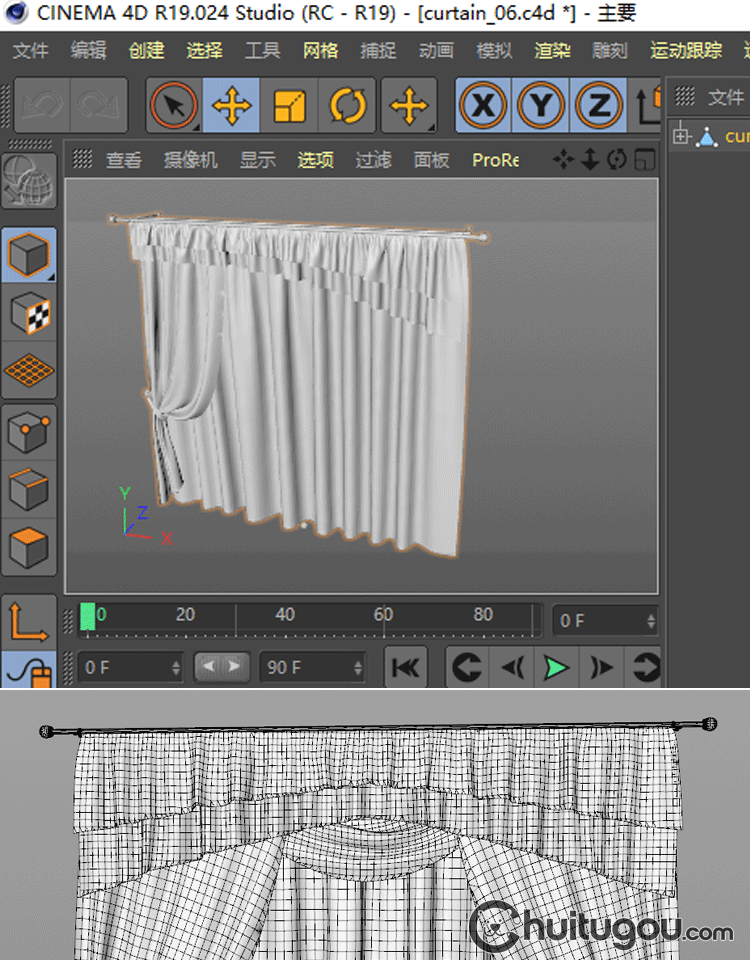Expand the curtain object tree node
Image resolution: width=750 pixels, height=960 pixels.
coord(682,136)
